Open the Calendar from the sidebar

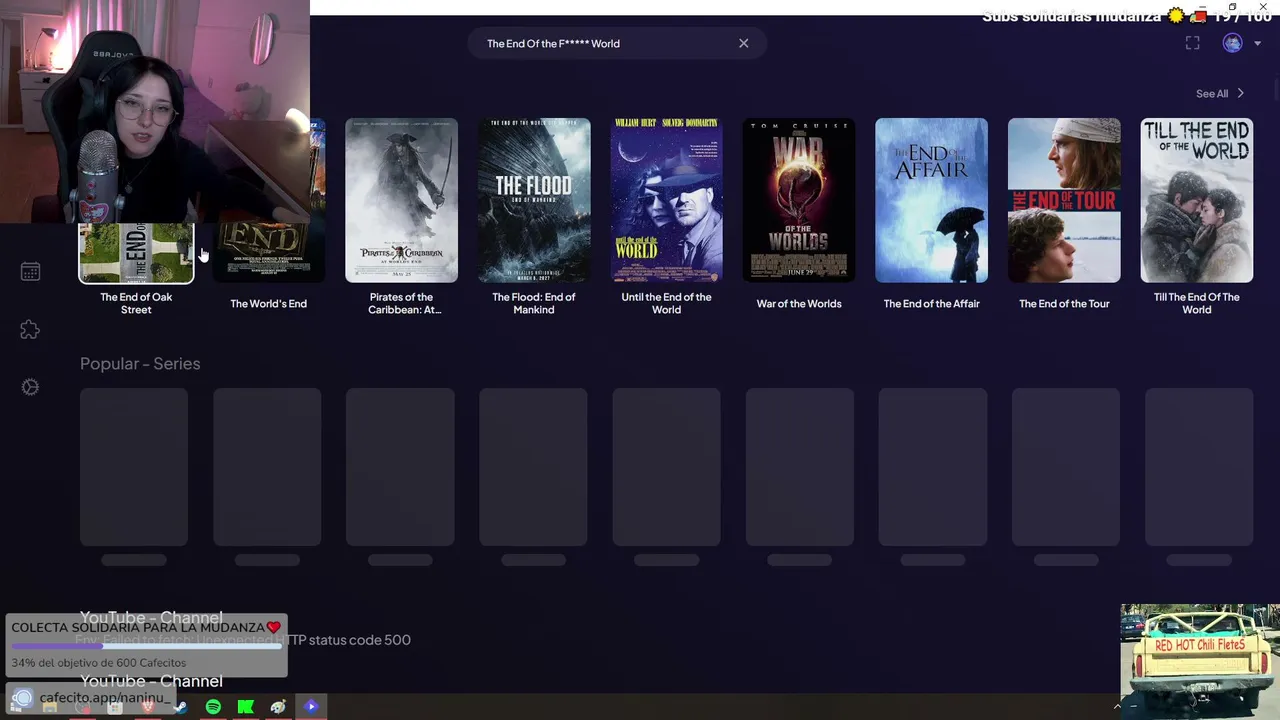(30, 272)
